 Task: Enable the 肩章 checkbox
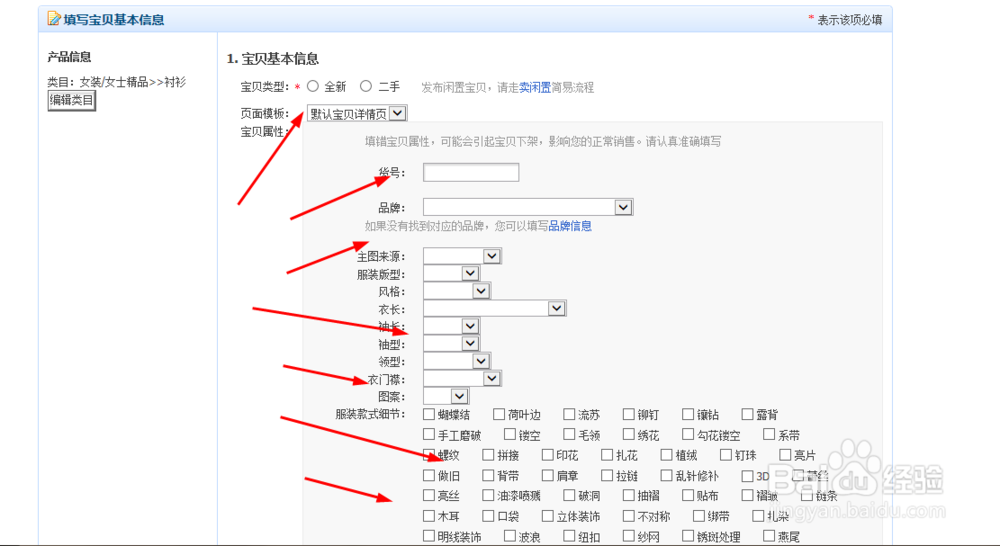point(548,475)
